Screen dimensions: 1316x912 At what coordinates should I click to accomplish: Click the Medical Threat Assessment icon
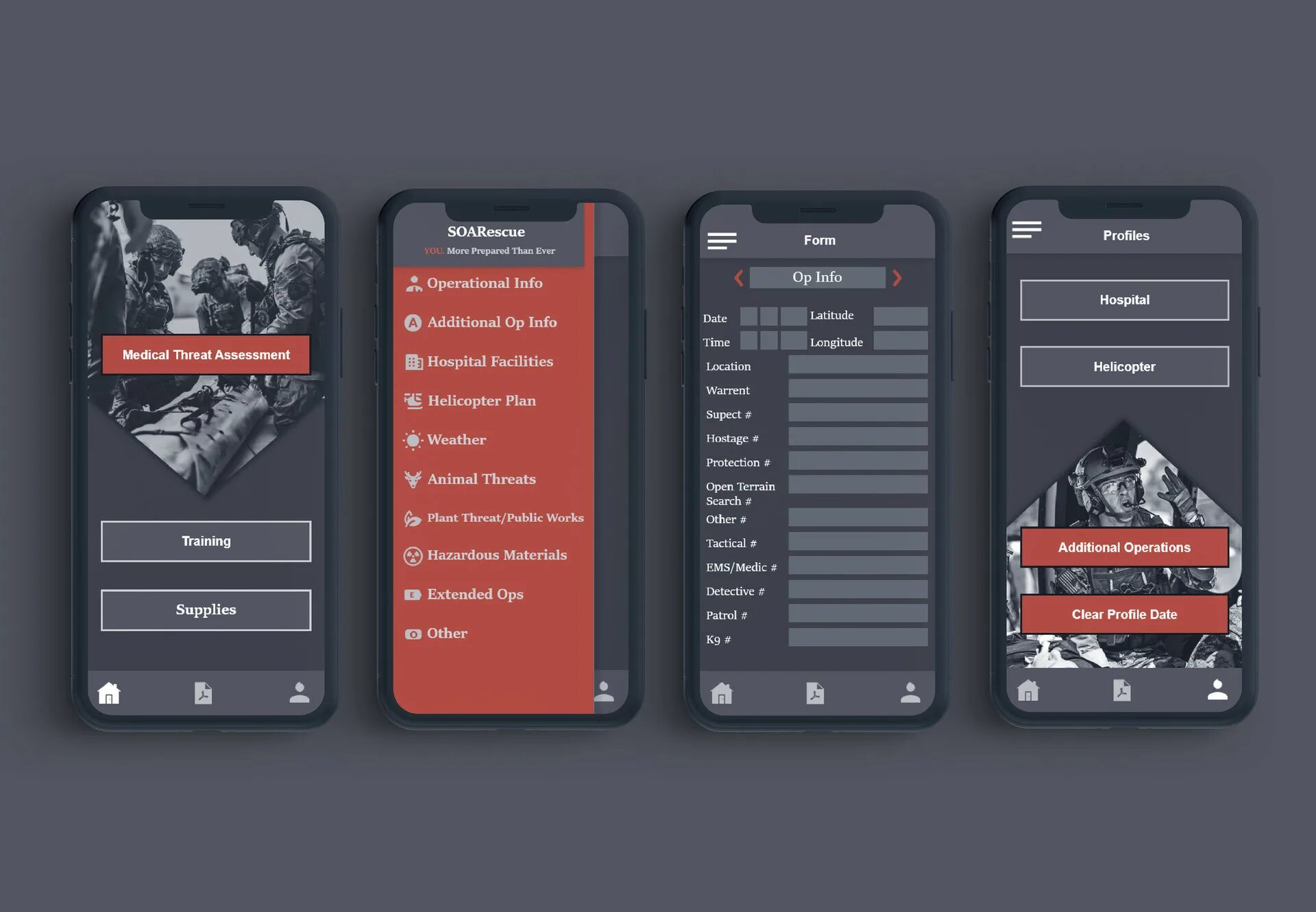(205, 354)
